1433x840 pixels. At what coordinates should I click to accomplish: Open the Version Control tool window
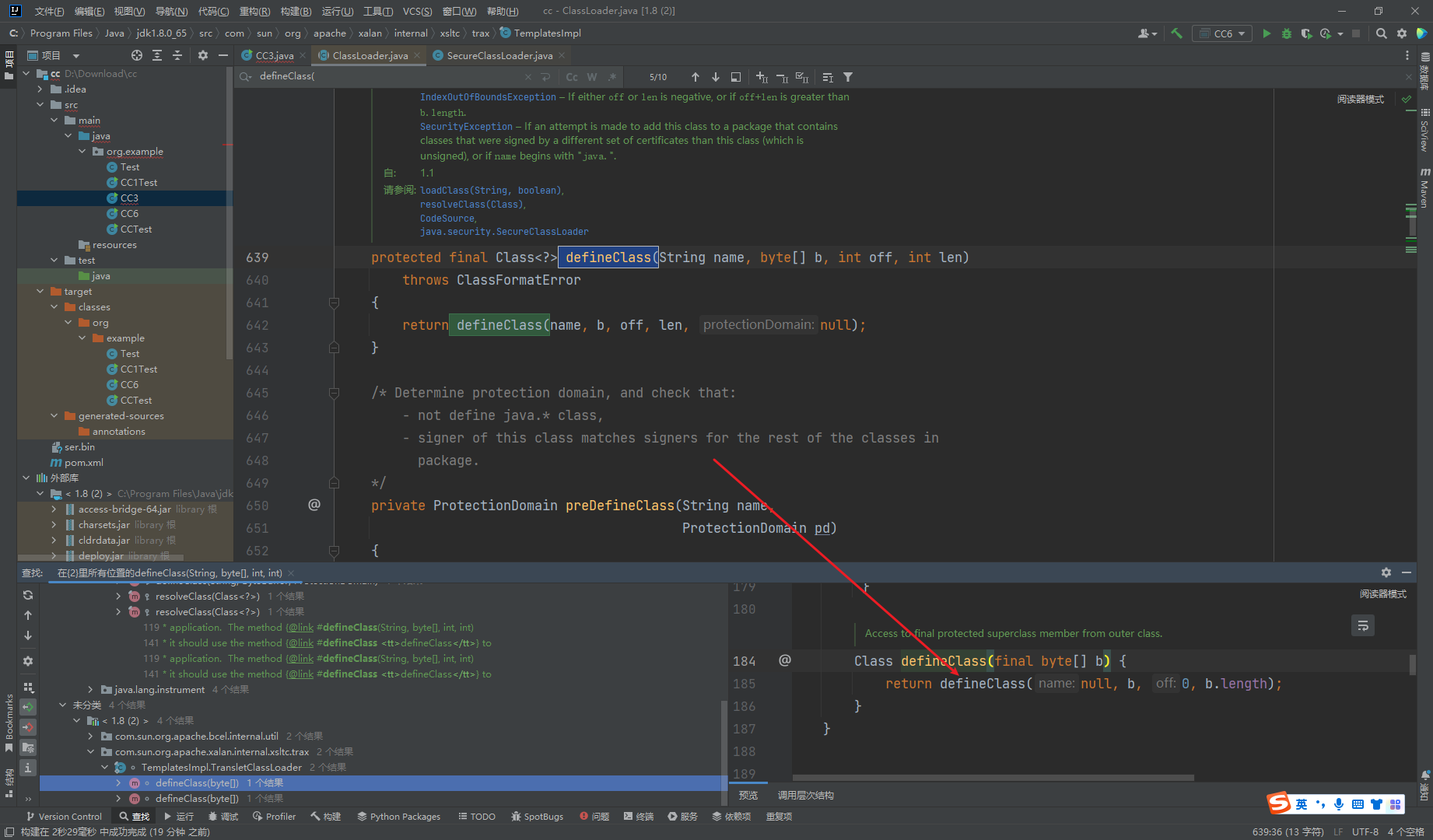64,816
